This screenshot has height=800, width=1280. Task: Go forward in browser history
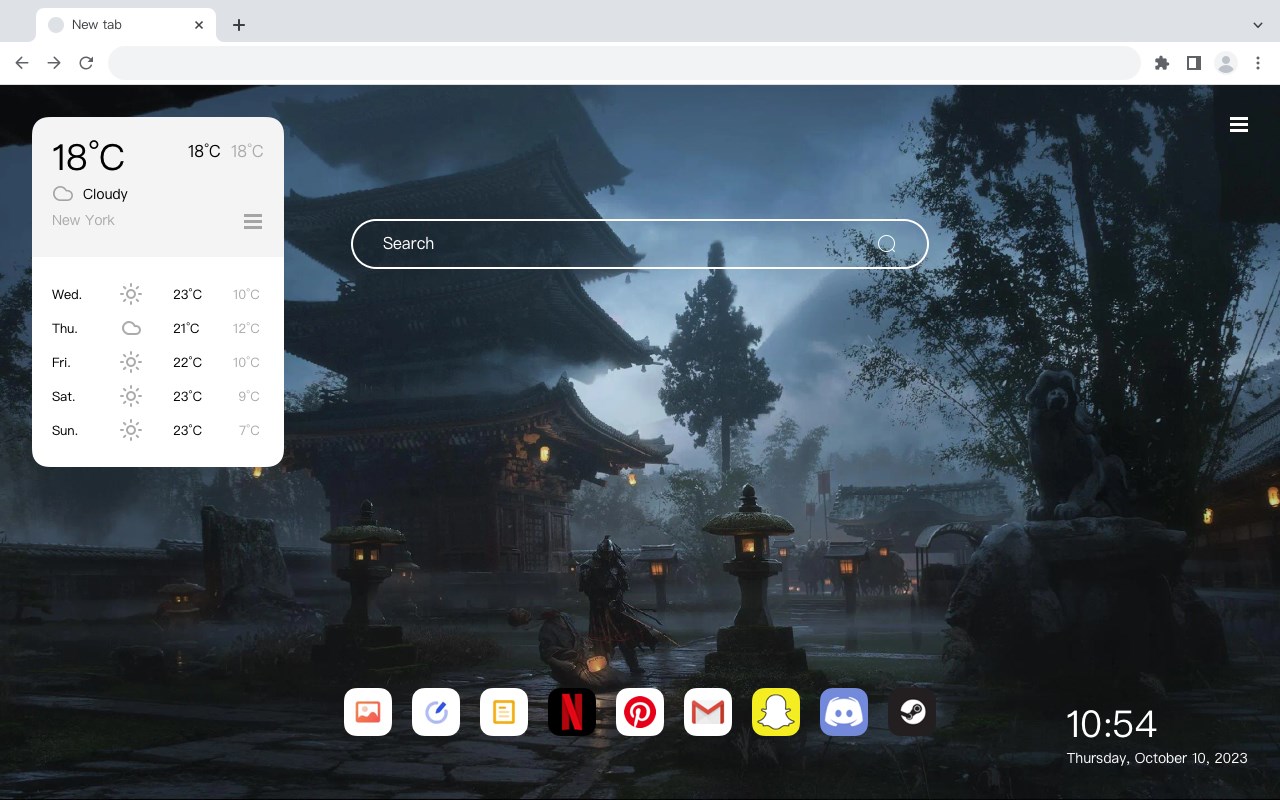click(x=54, y=63)
